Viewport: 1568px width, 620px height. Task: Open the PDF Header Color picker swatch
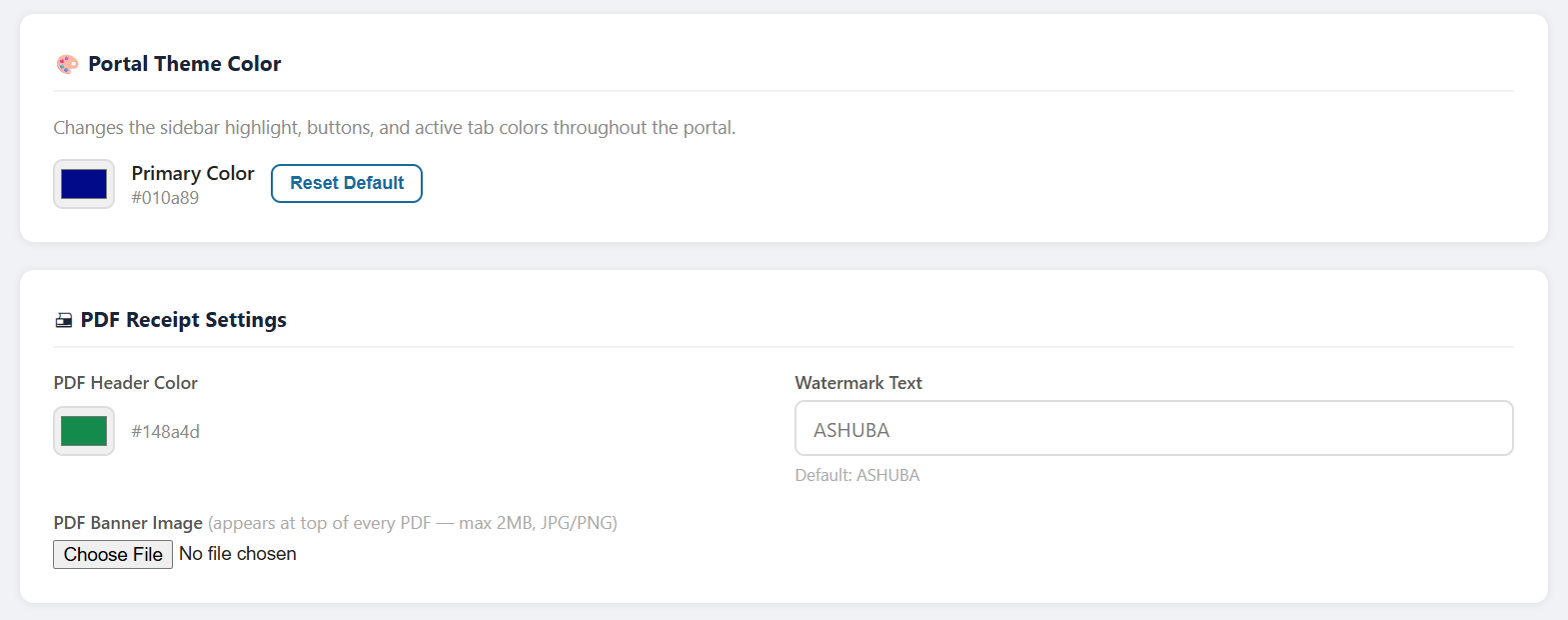click(x=83, y=430)
